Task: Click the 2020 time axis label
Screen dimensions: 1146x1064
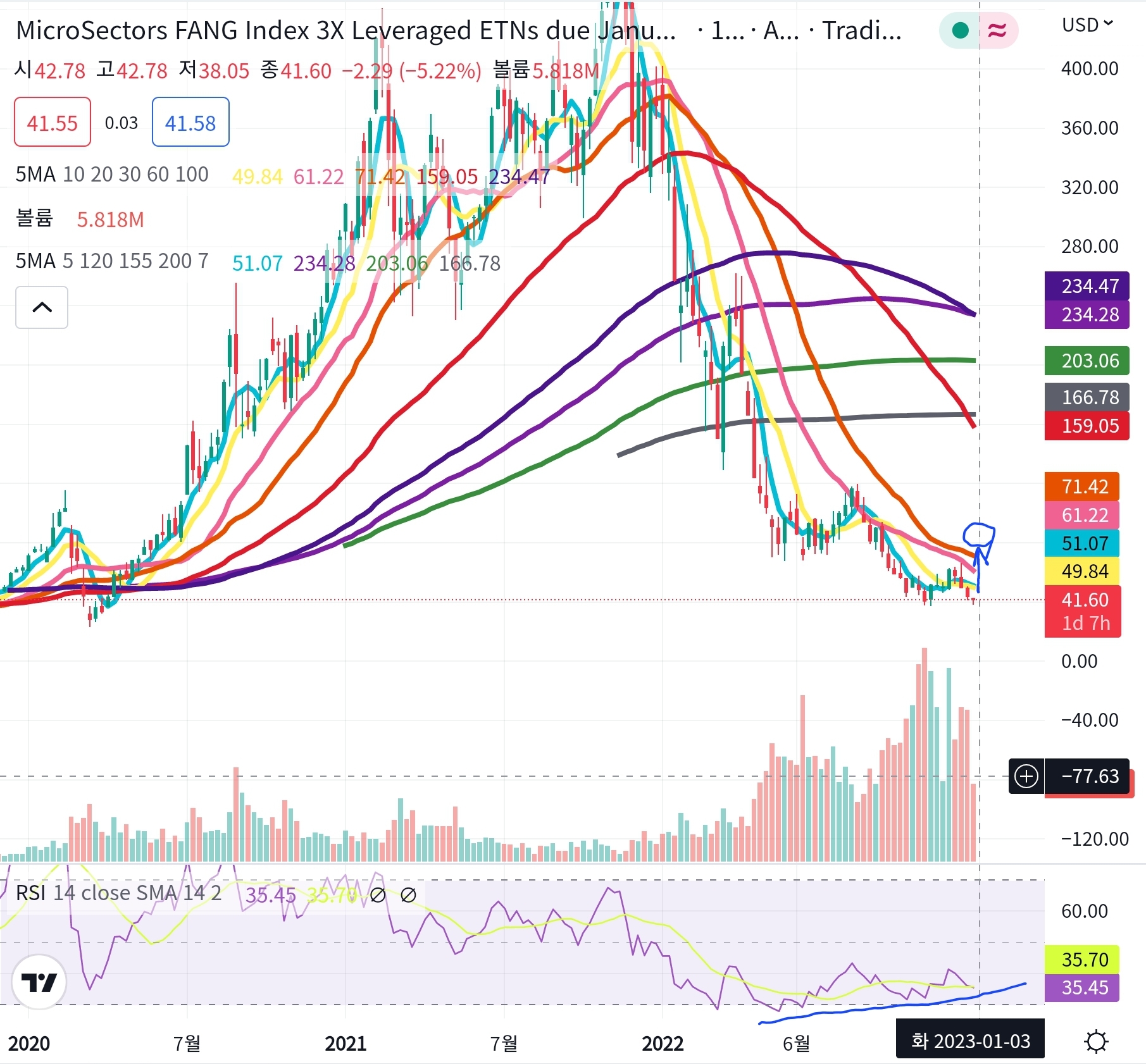Action: pyautogui.click(x=28, y=1043)
